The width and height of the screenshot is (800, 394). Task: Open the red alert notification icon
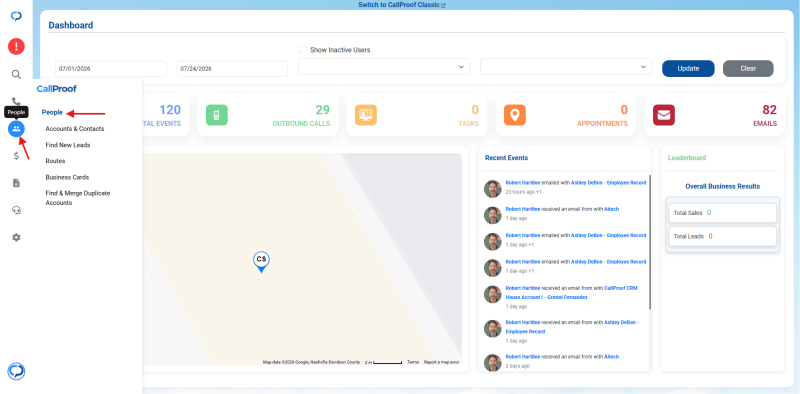tap(16, 47)
